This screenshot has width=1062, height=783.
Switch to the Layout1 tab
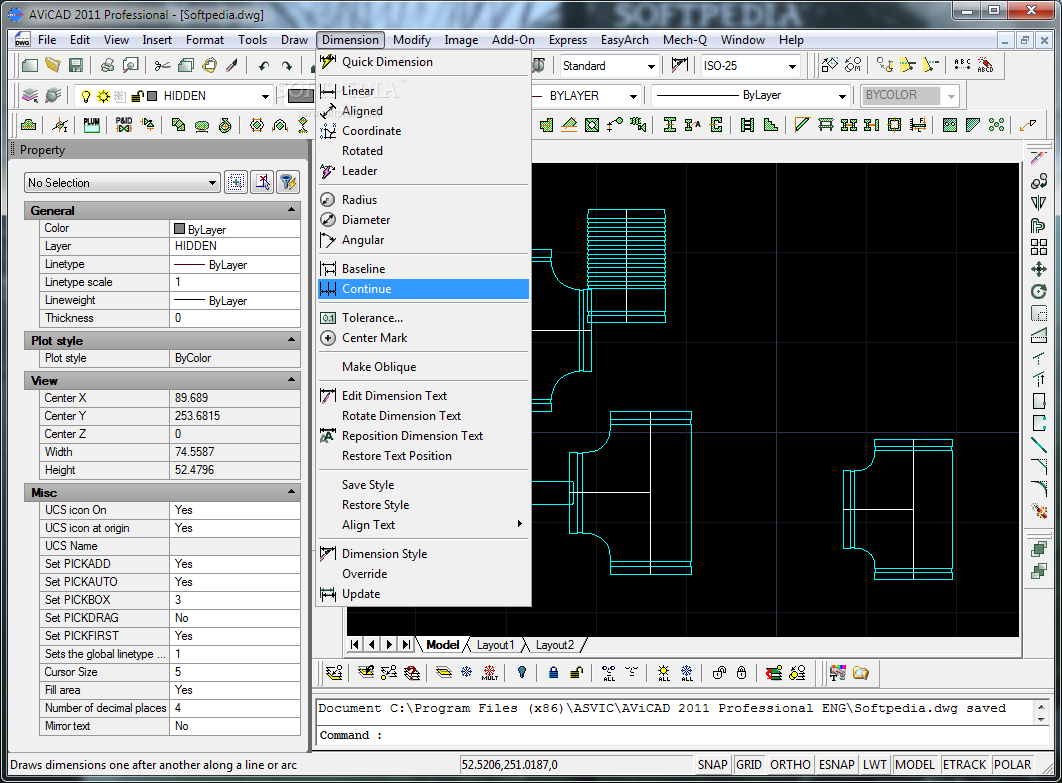point(495,645)
